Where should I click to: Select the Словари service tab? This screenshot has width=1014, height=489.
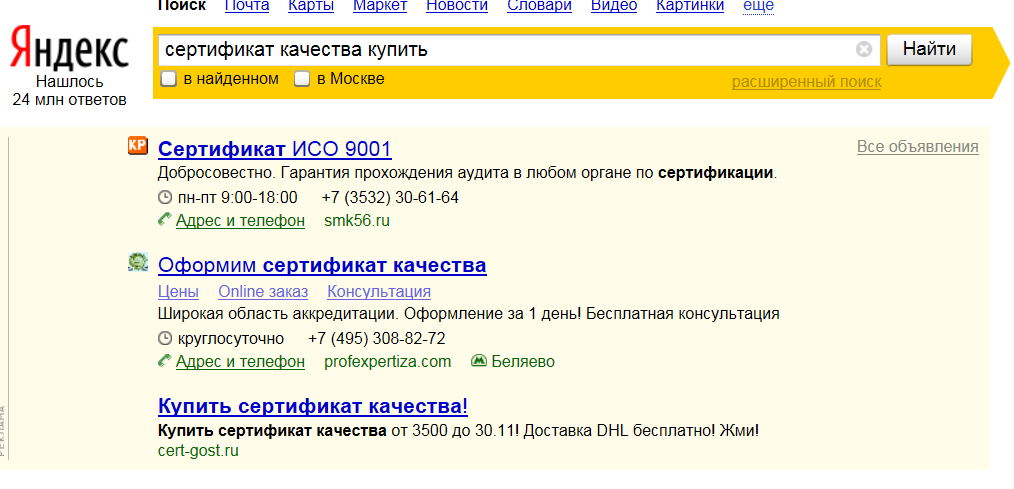pyautogui.click(x=539, y=6)
